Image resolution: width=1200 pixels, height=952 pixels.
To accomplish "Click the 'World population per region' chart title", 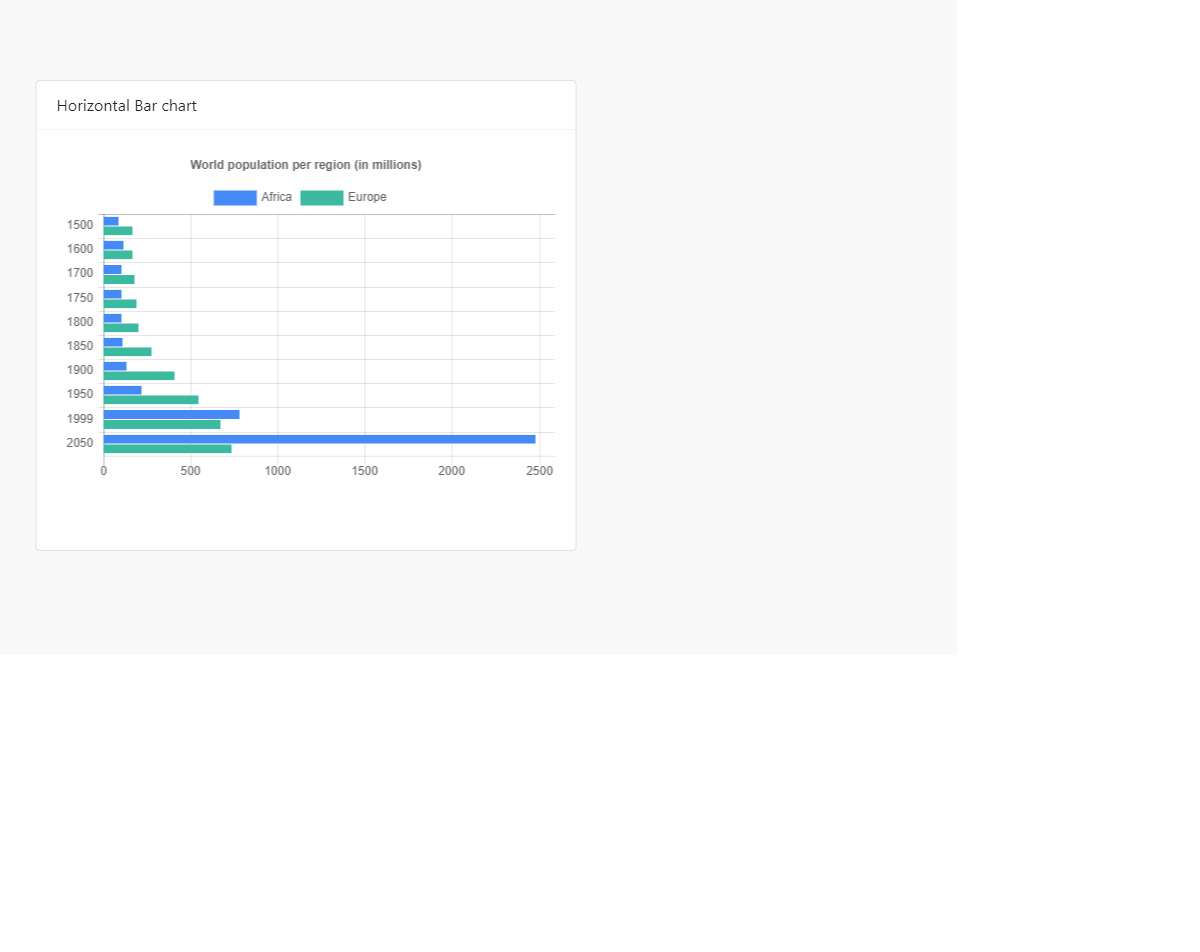I will click(306, 165).
